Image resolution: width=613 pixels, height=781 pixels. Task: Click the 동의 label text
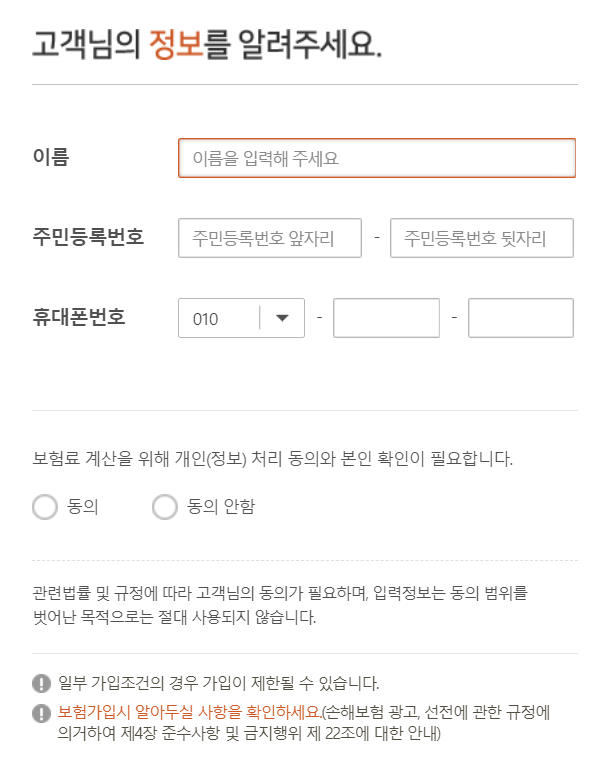tap(83, 507)
